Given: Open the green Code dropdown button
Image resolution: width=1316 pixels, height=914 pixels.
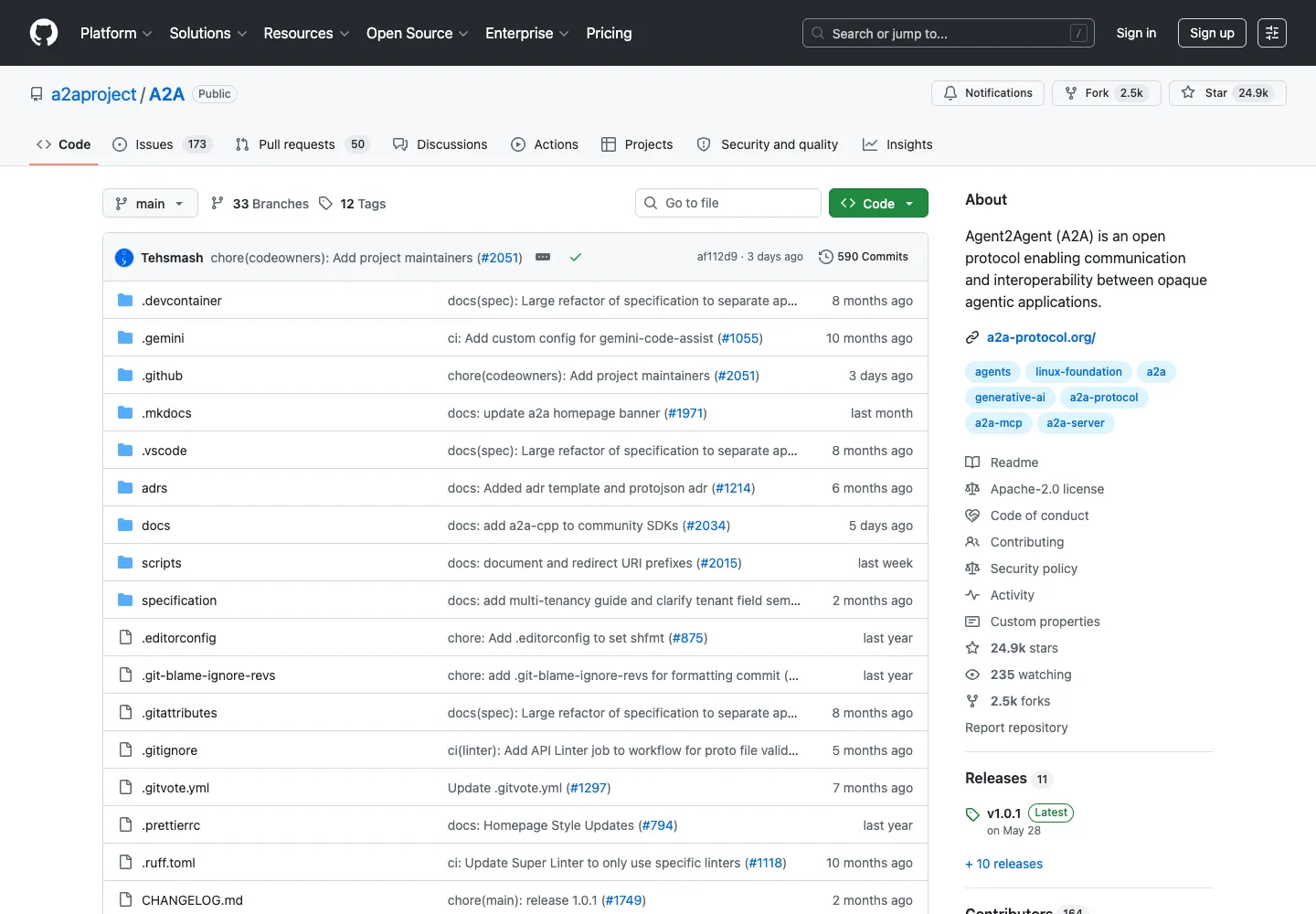Looking at the screenshot, I should click(878, 203).
